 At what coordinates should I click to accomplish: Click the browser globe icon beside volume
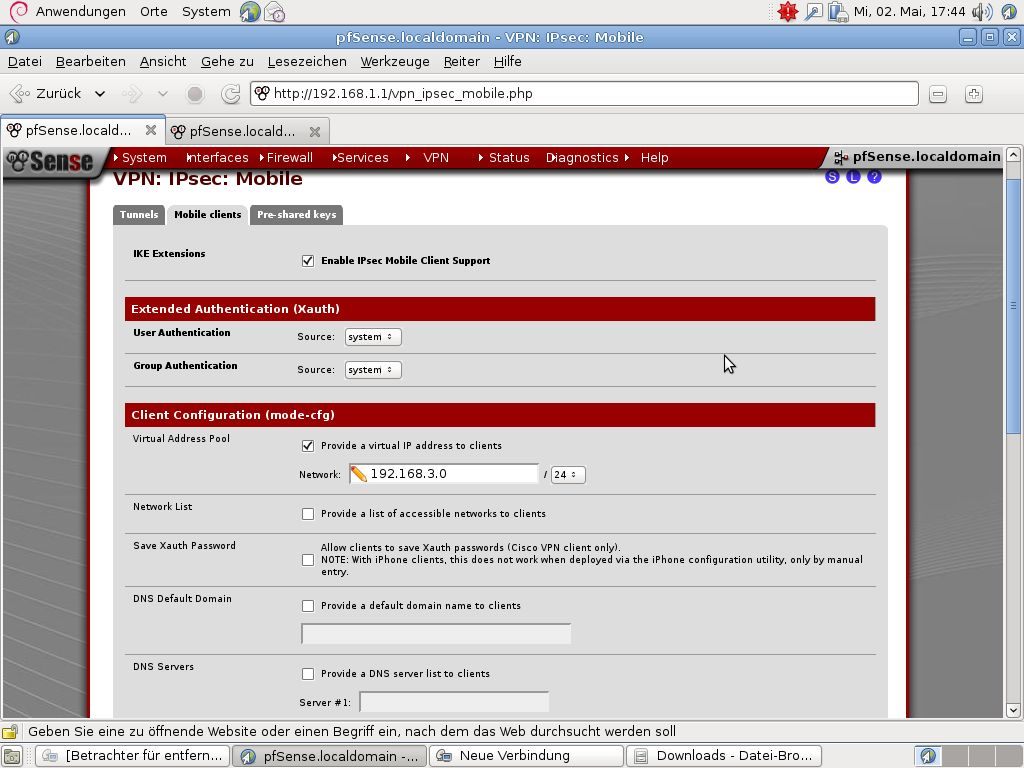pos(1009,12)
